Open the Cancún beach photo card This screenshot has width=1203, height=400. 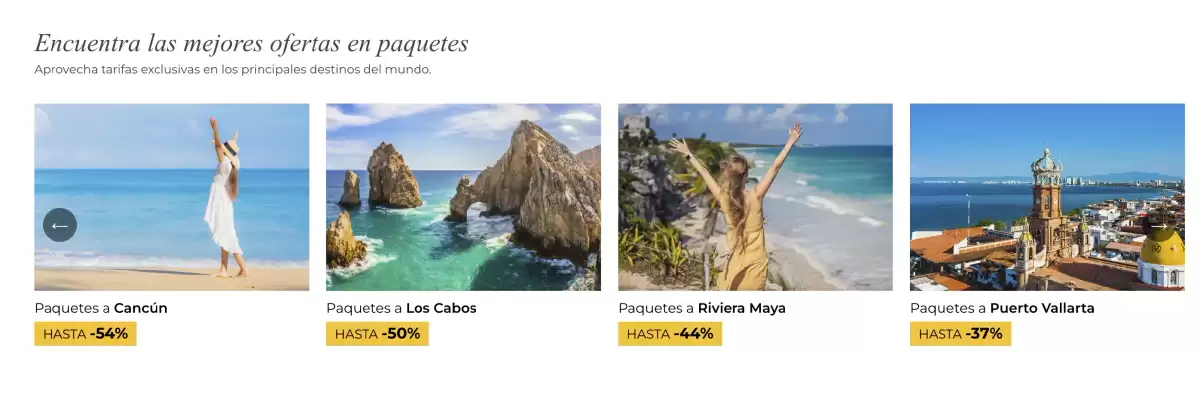(172, 197)
